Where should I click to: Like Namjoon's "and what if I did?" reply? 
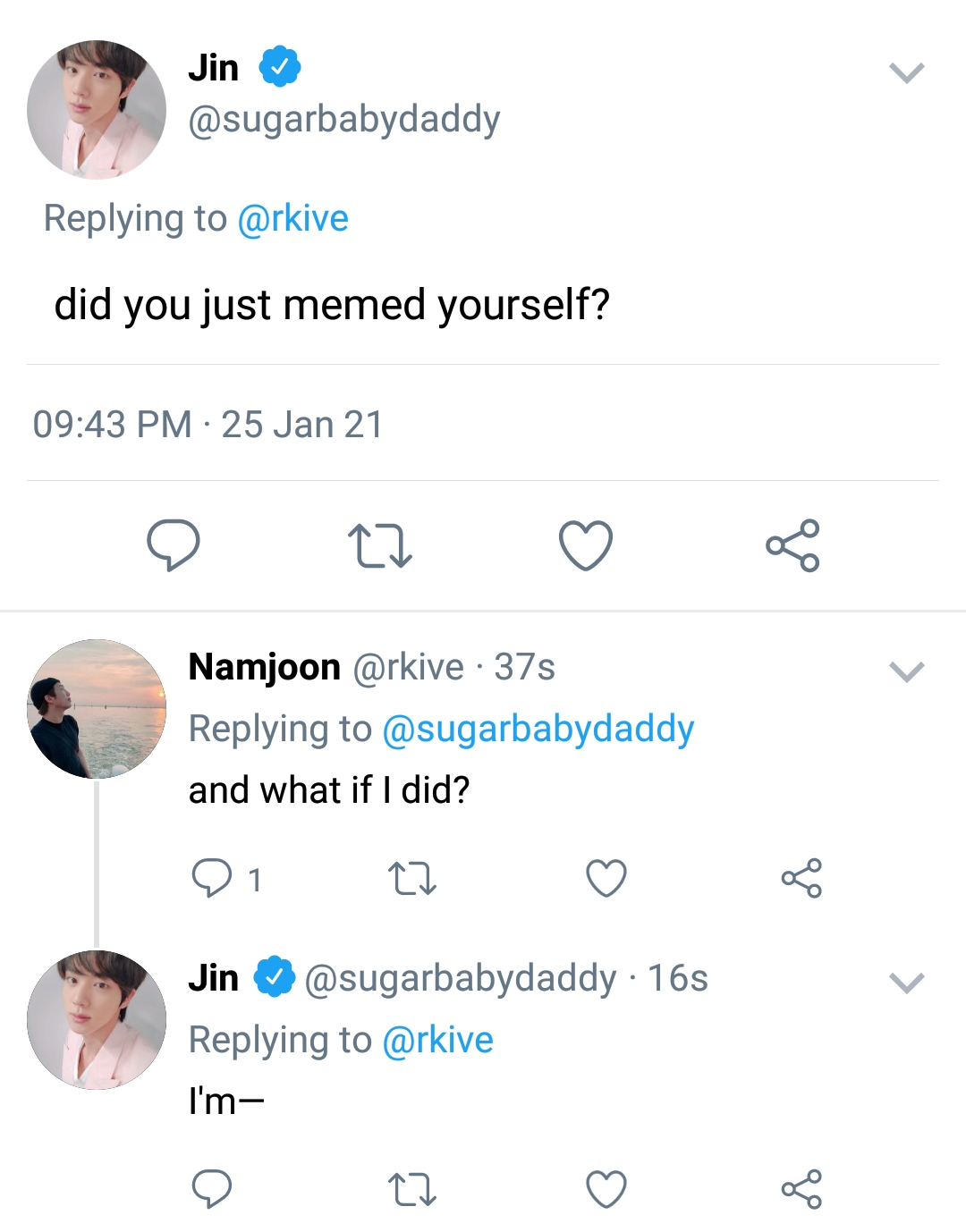click(606, 878)
